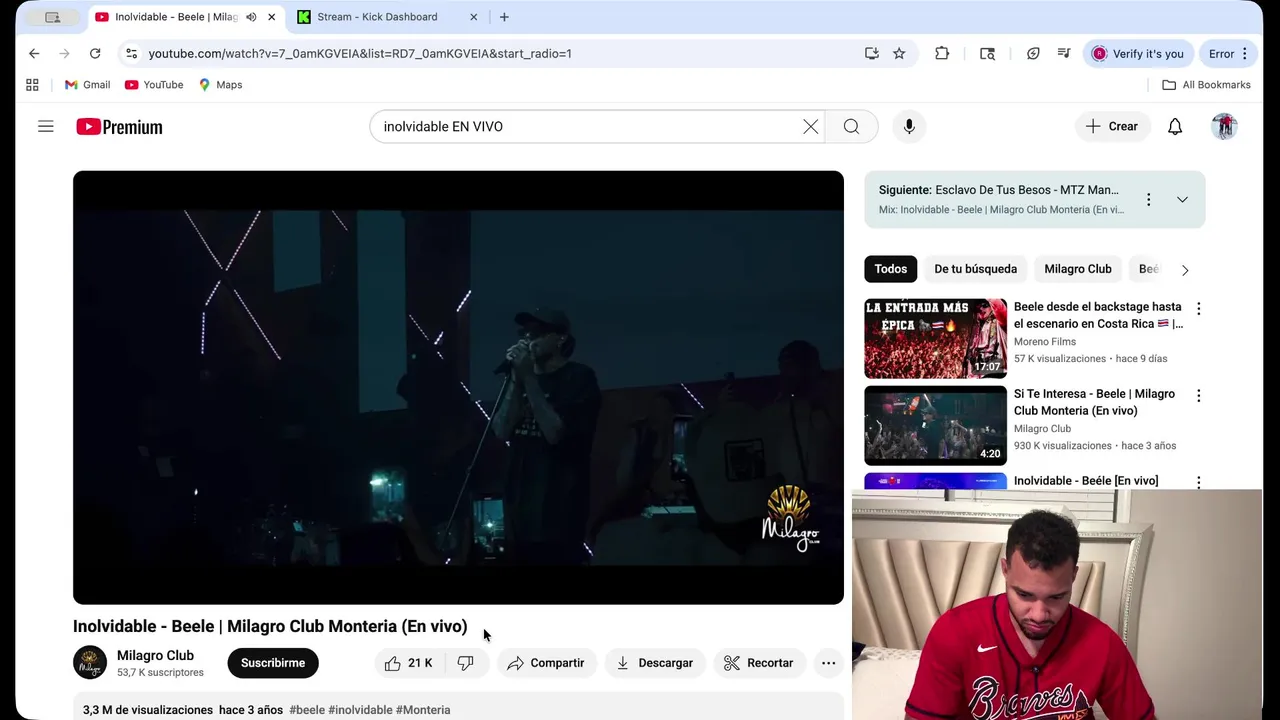This screenshot has height=720, width=1280.
Task: Click the Verify it's you profile button
Action: [x=1137, y=53]
